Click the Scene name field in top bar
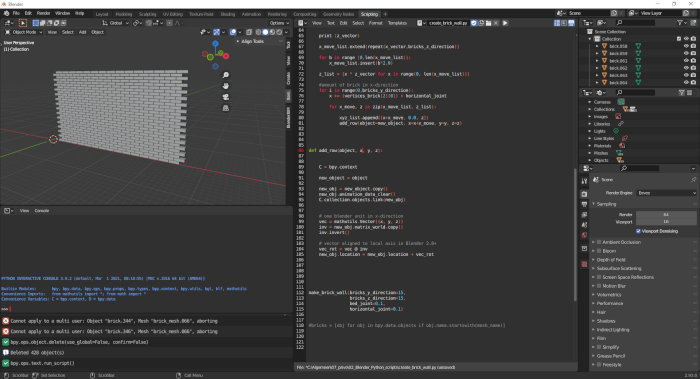 [588, 13]
